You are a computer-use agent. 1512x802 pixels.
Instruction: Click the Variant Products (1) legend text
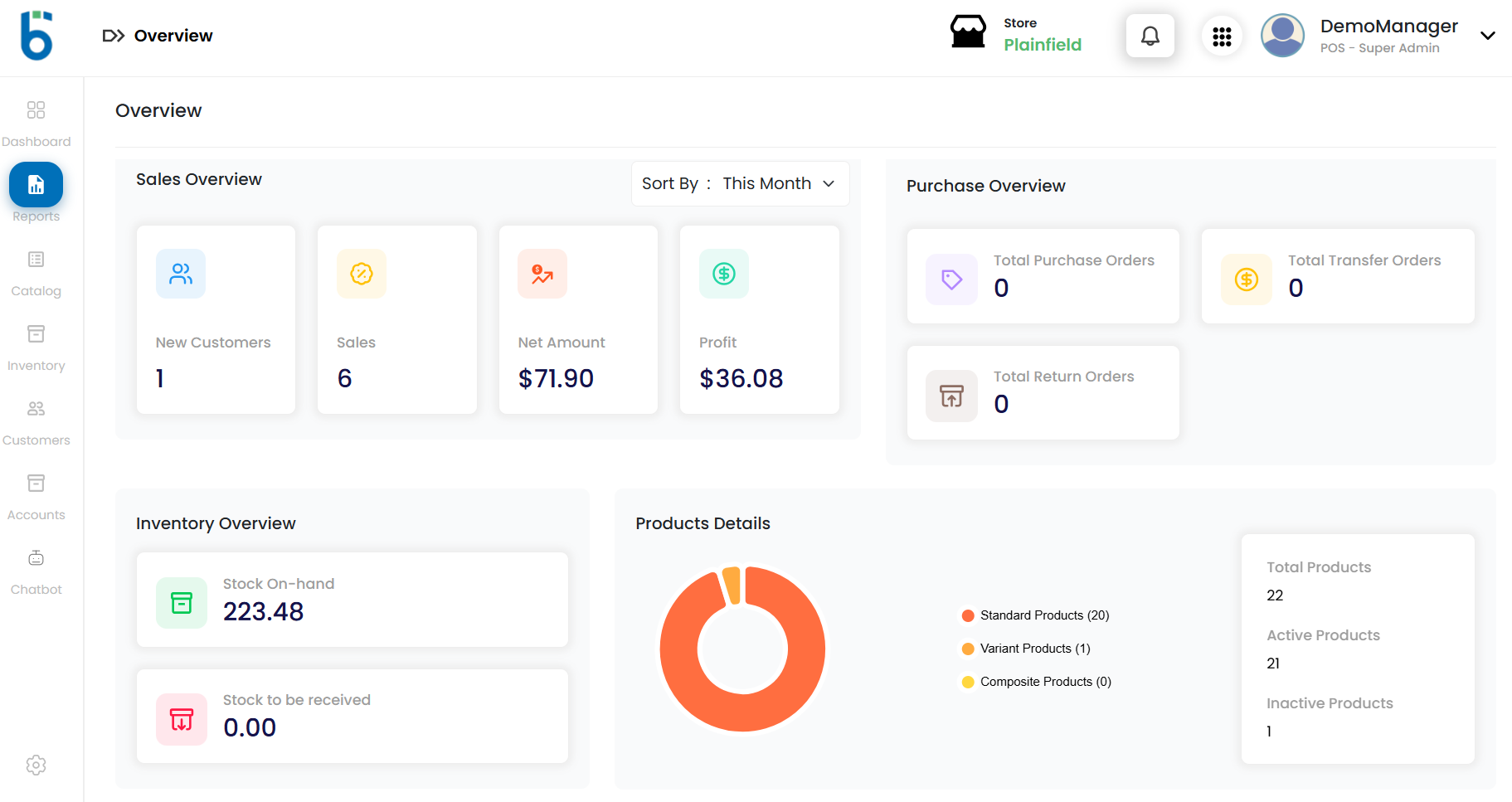coord(1035,649)
